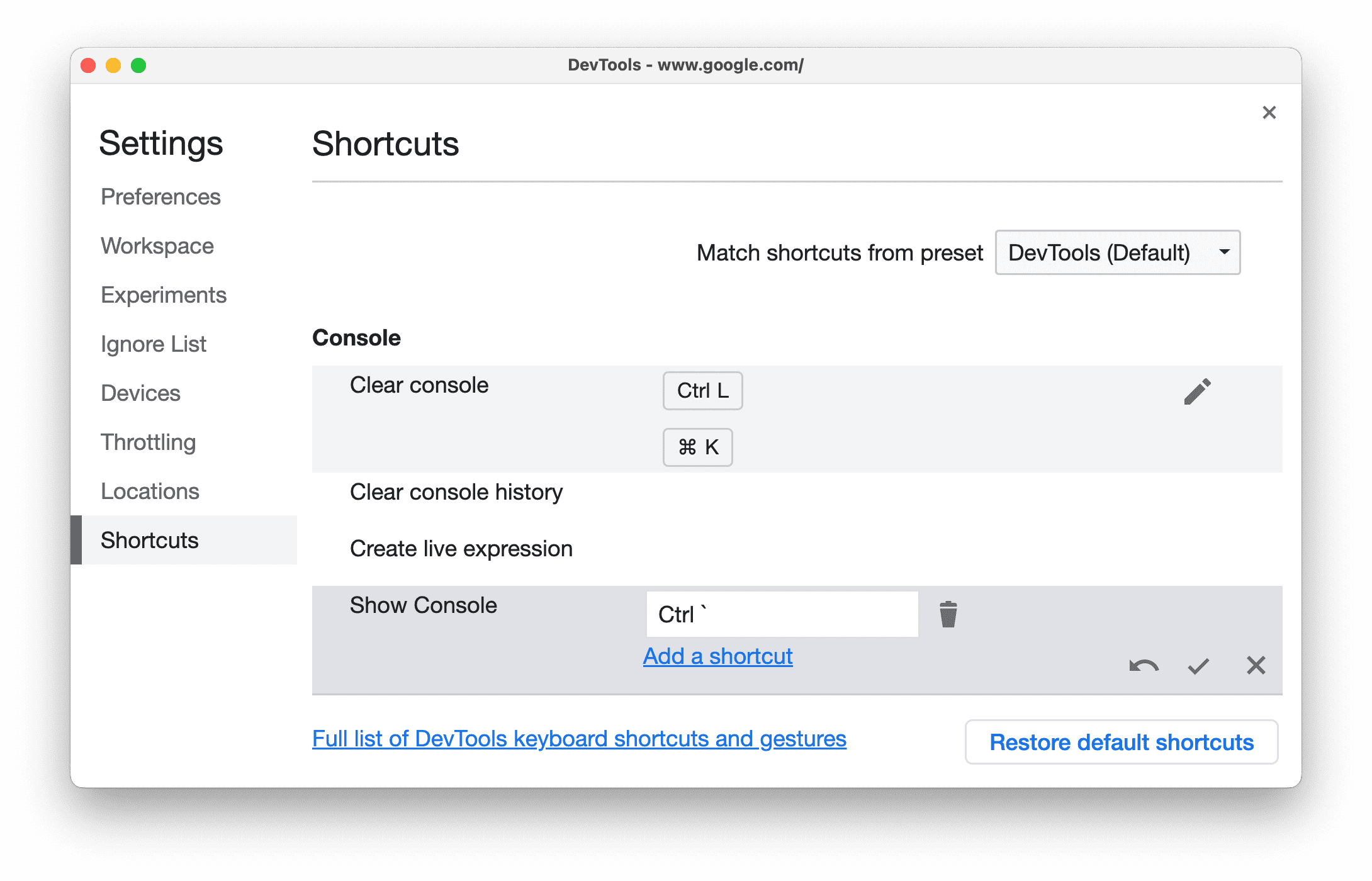Screen dimensions: 1372x881
Task: Click Add a shortcut link in Show Console row
Action: pos(719,656)
